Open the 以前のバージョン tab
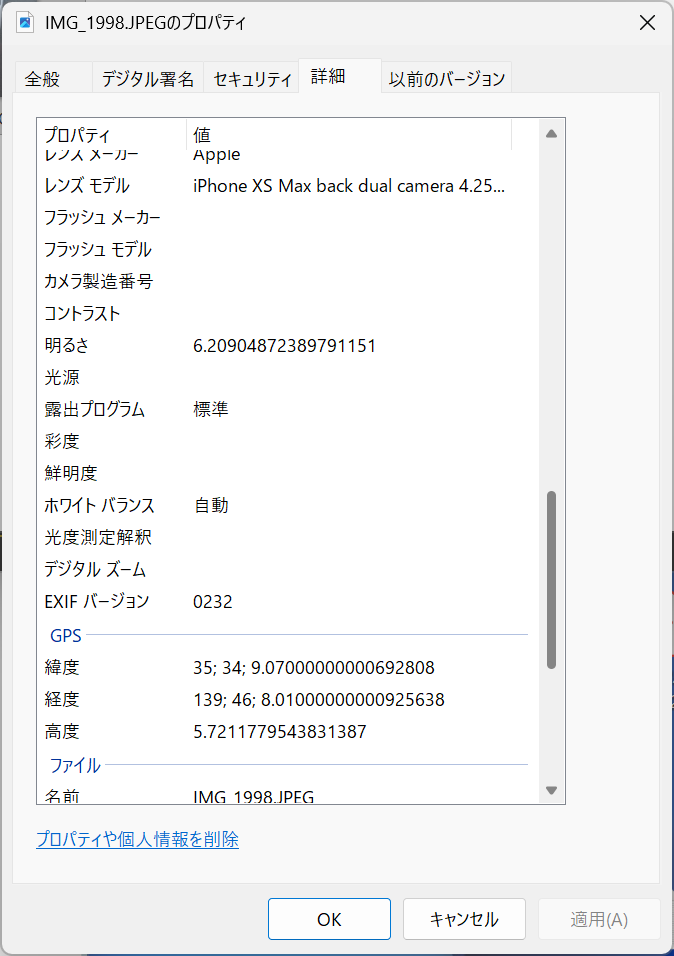 (447, 78)
